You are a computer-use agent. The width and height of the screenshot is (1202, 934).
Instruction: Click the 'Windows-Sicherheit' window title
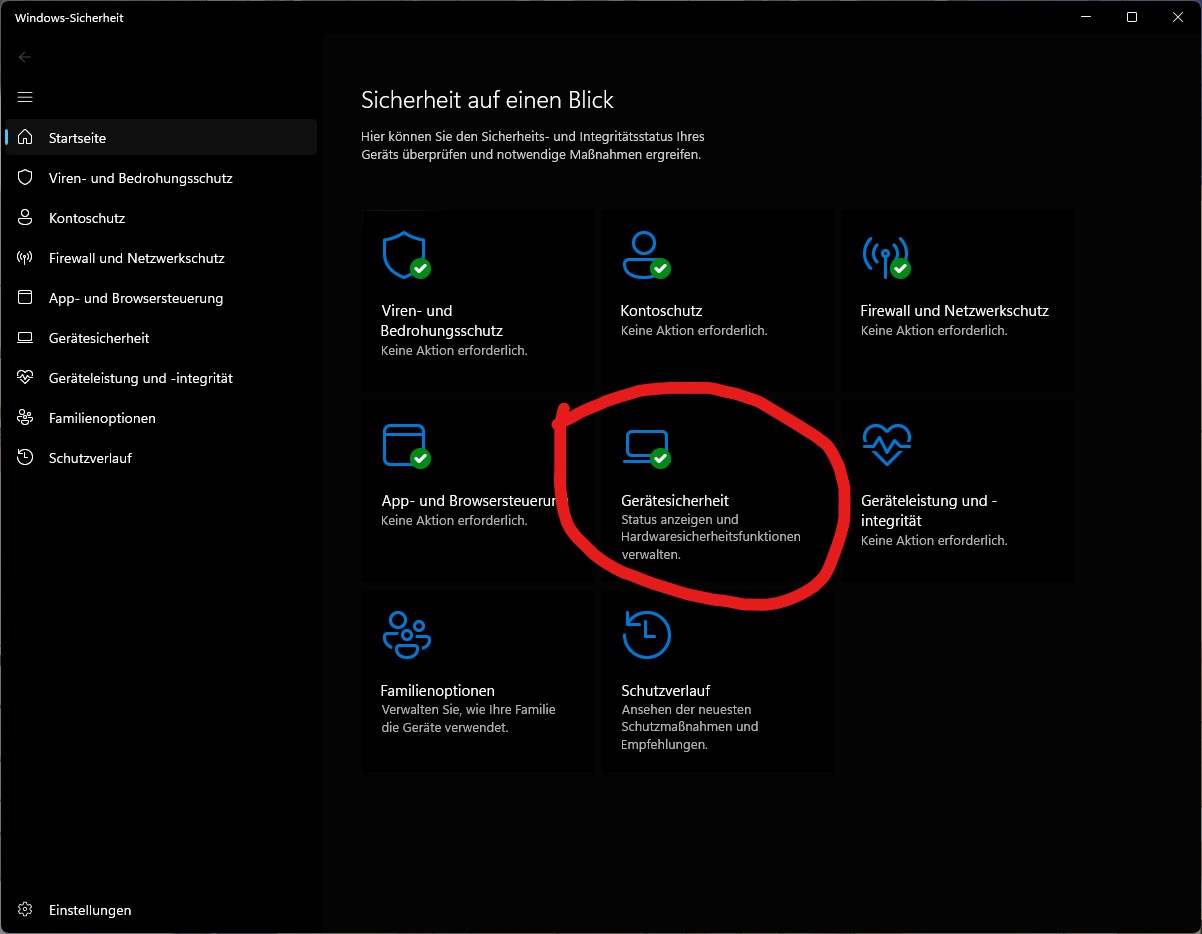[x=69, y=17]
